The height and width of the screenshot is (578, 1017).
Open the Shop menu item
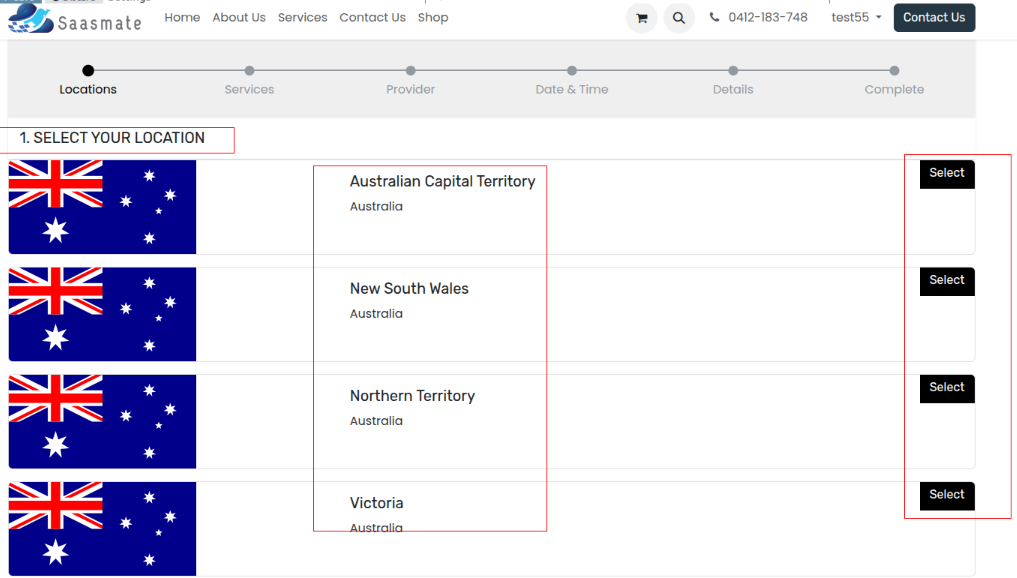[x=433, y=18]
